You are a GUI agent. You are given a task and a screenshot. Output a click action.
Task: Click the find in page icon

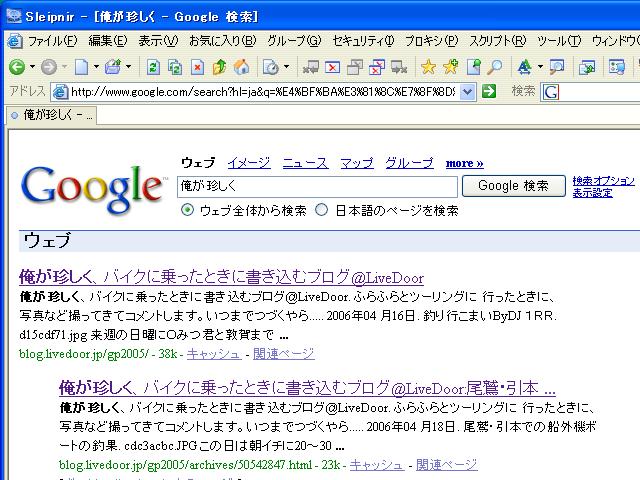[557, 67]
